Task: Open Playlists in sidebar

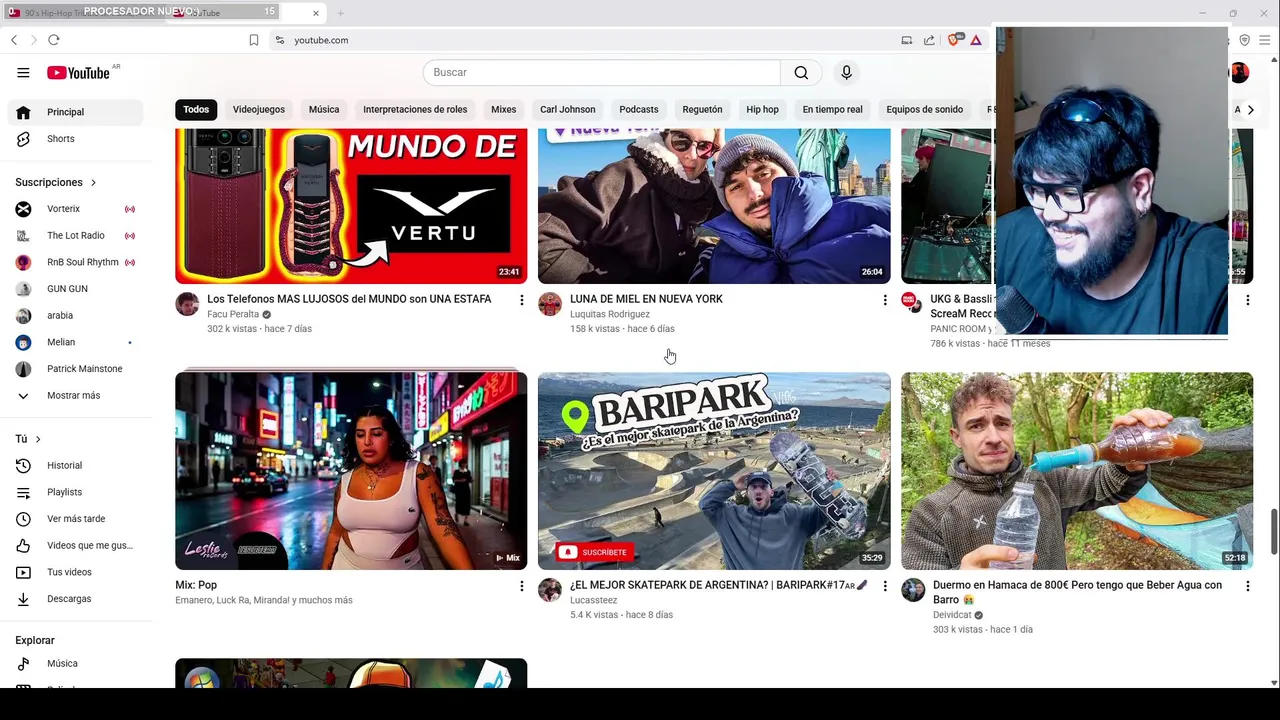Action: pos(75,492)
